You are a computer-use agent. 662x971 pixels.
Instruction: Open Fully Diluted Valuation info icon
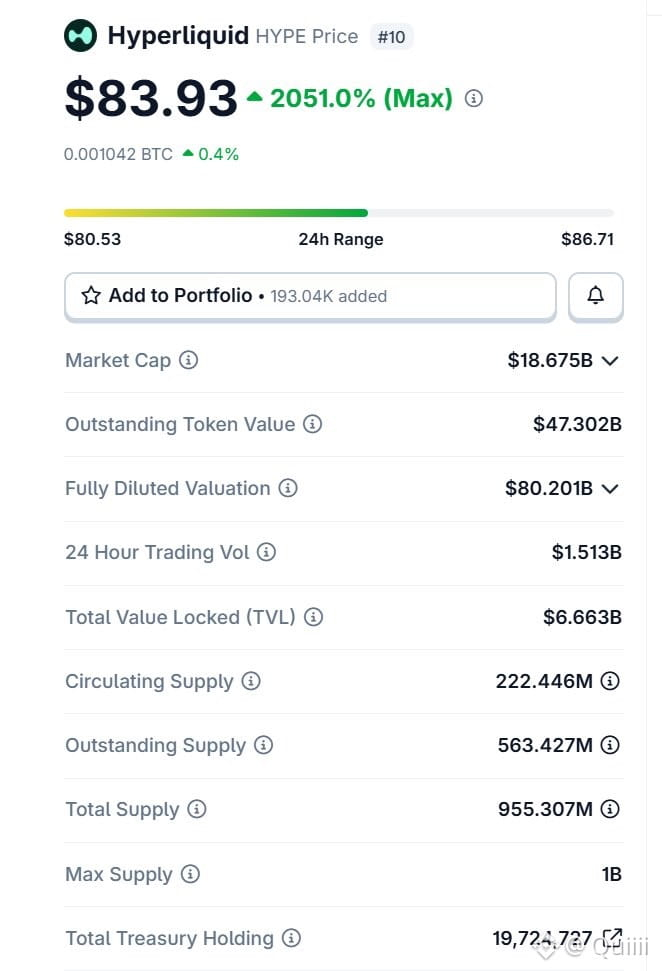287,488
